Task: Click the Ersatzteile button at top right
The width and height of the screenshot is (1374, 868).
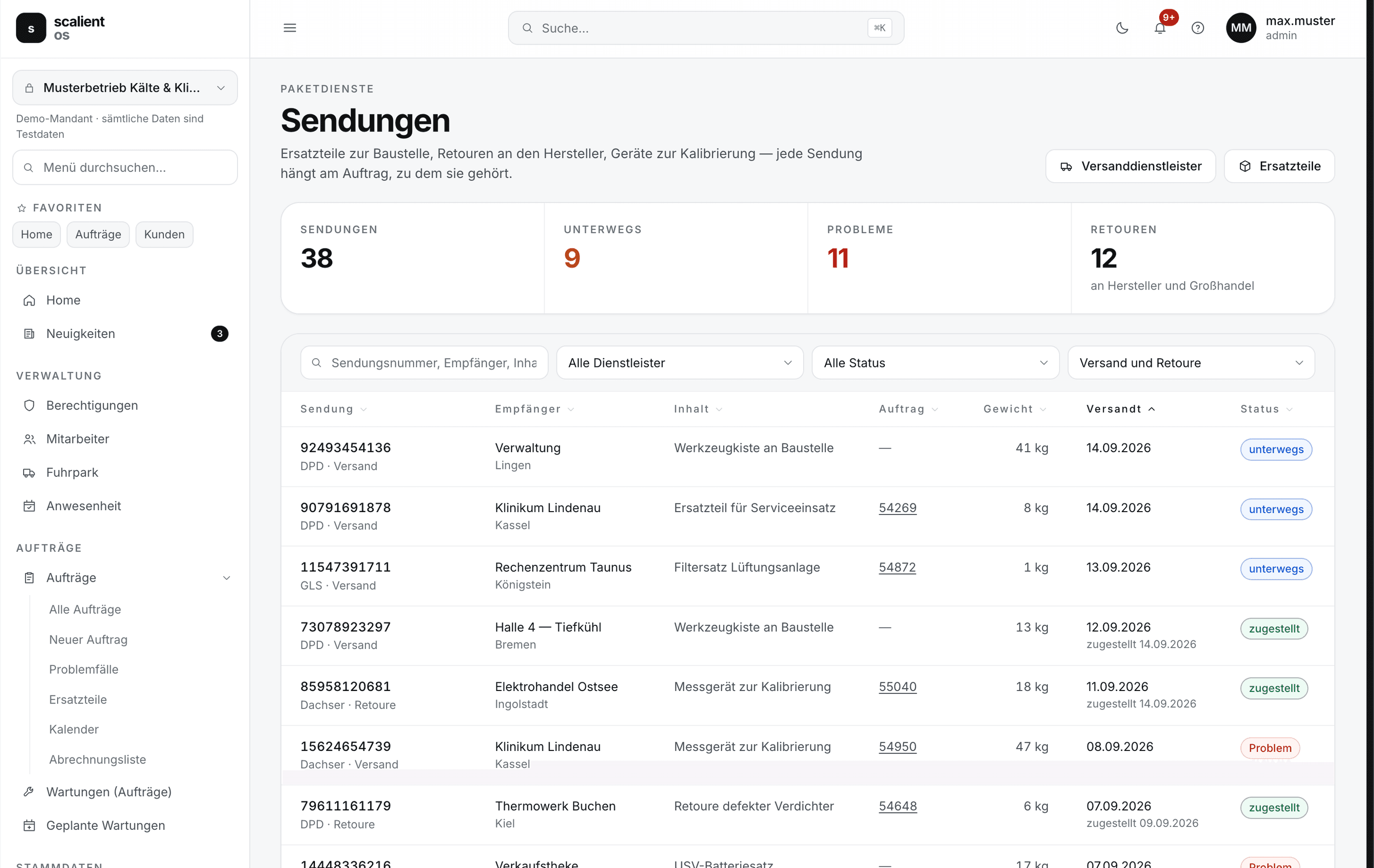Action: point(1279,166)
